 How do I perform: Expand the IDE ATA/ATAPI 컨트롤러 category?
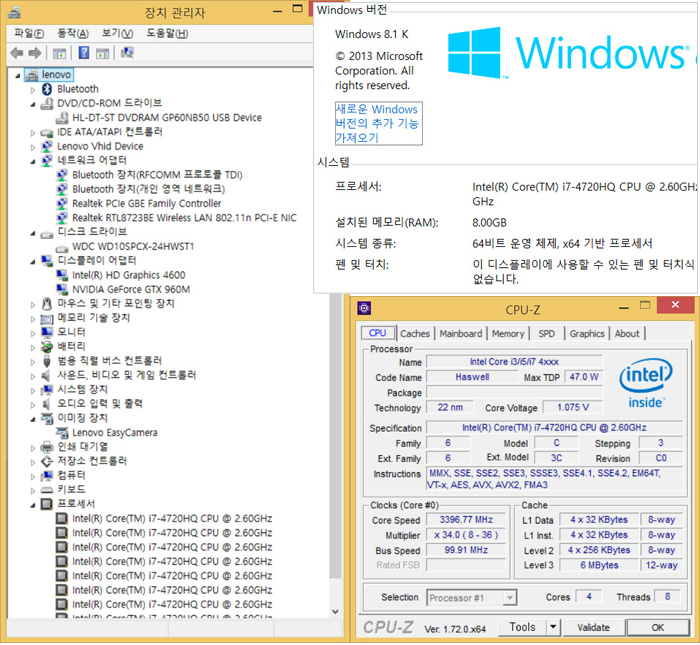[33, 133]
